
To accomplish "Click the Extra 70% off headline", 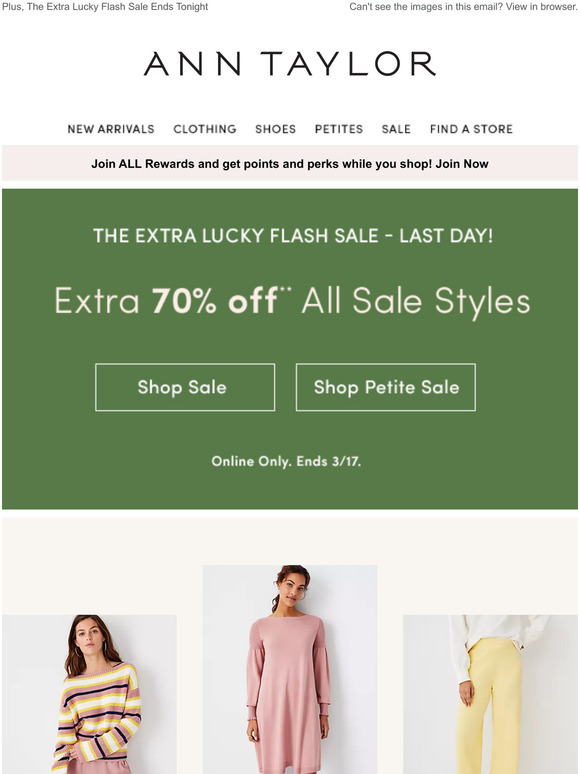I will [292, 300].
